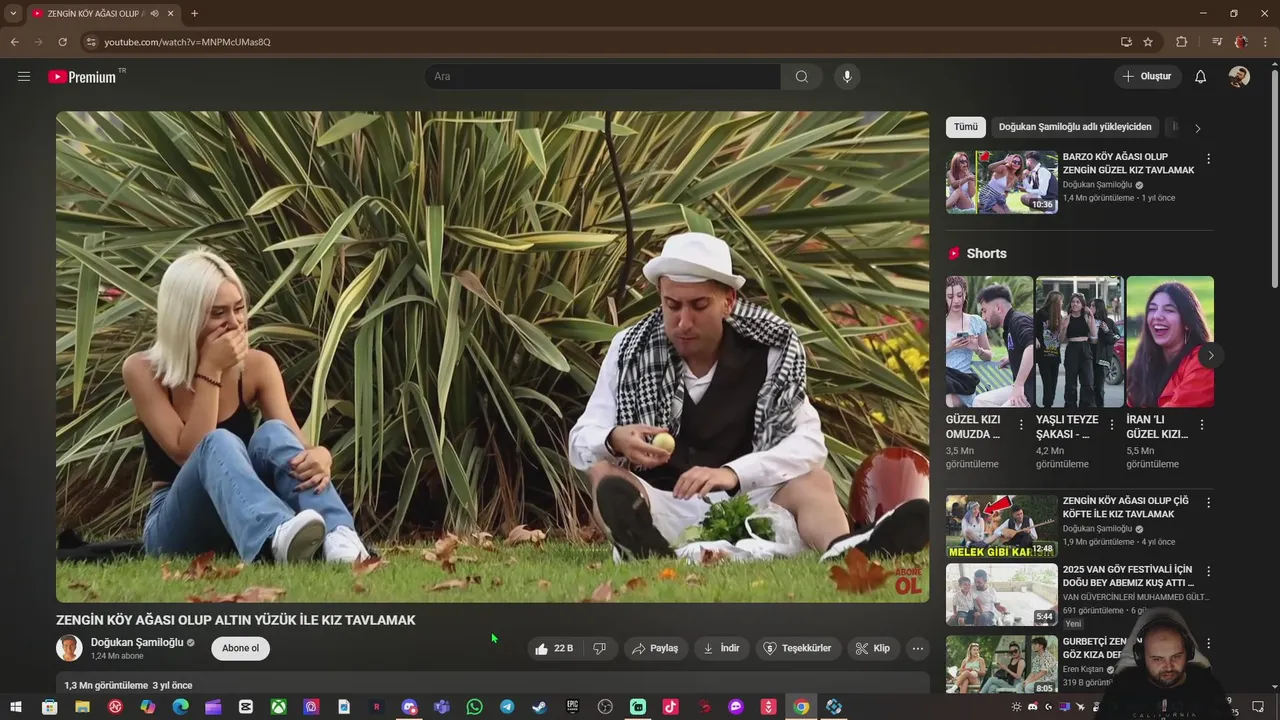Create content with Oluştur button
This screenshot has width=1280, height=720.
click(x=1147, y=76)
